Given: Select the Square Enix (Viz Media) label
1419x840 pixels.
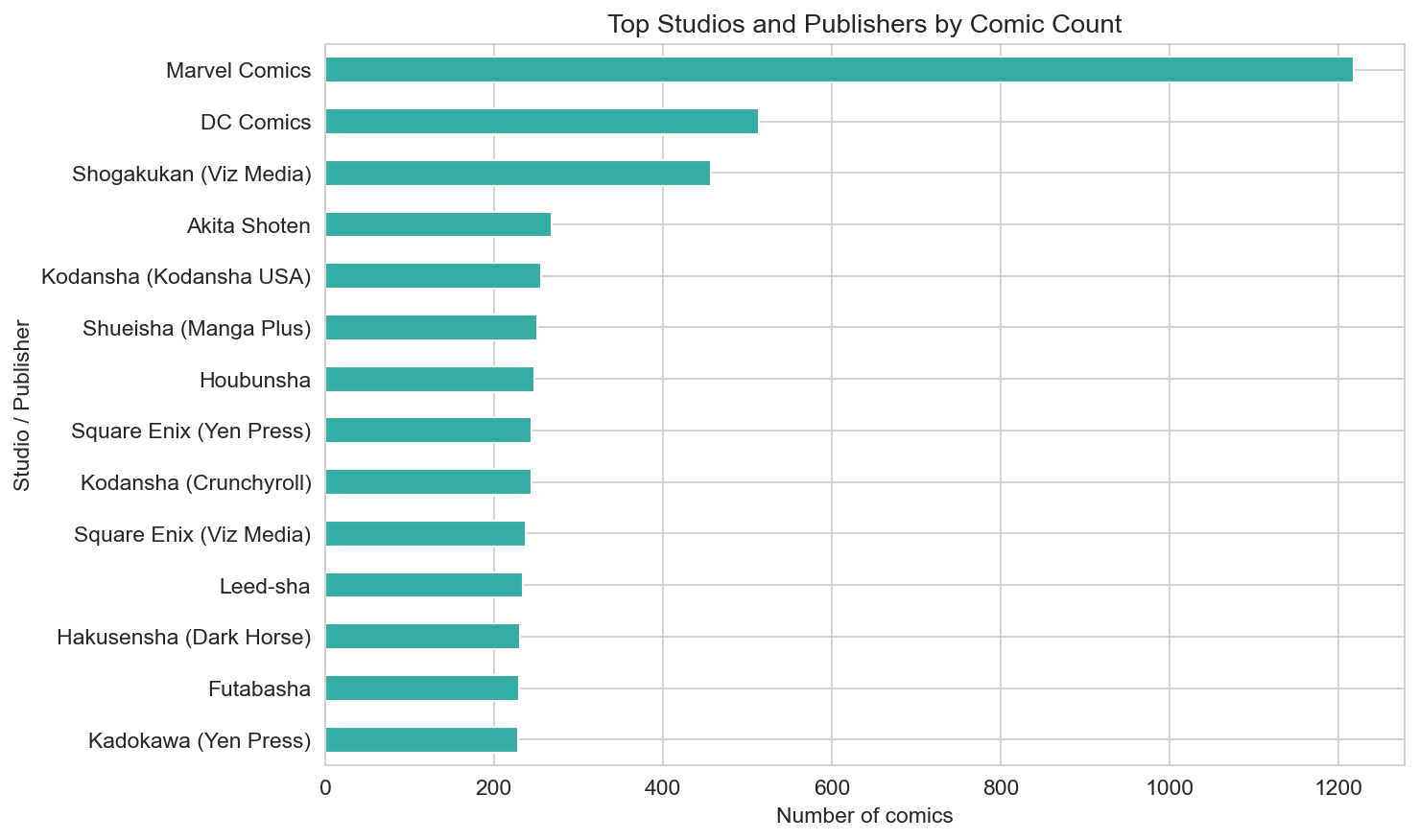Looking at the screenshot, I should [x=192, y=534].
